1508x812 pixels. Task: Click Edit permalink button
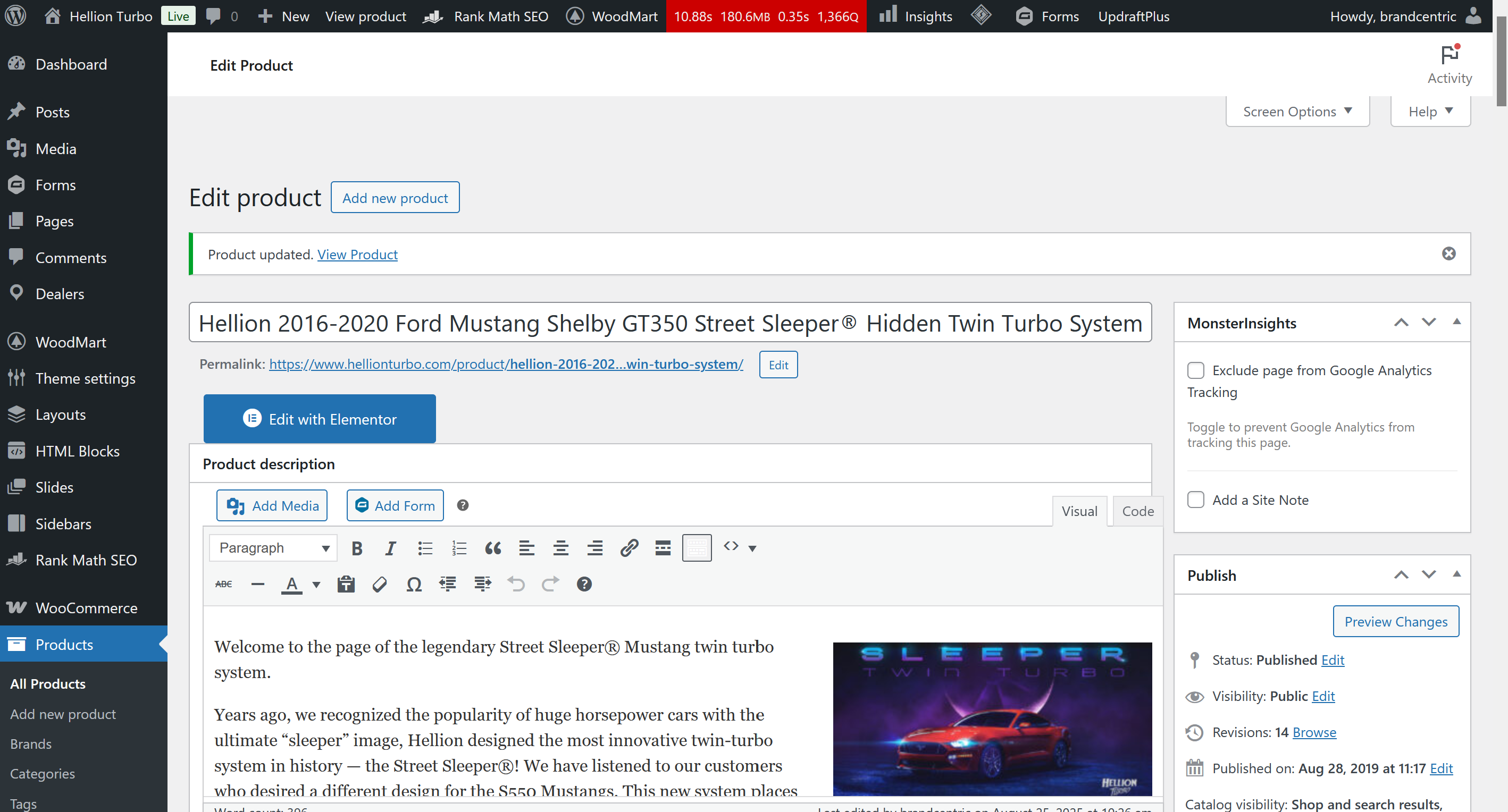778,365
